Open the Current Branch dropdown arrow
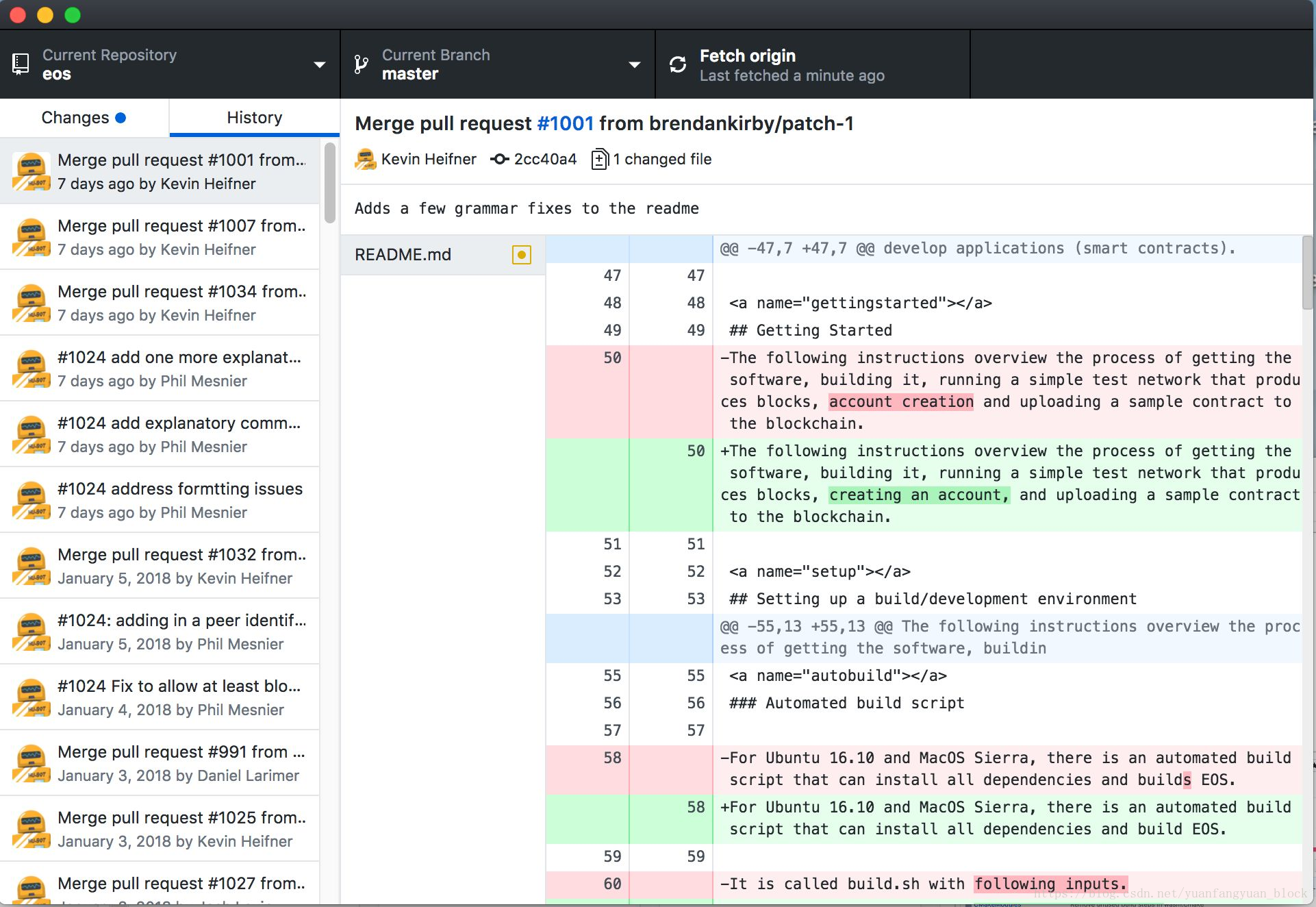This screenshot has height=907, width=1316. pyautogui.click(x=634, y=64)
